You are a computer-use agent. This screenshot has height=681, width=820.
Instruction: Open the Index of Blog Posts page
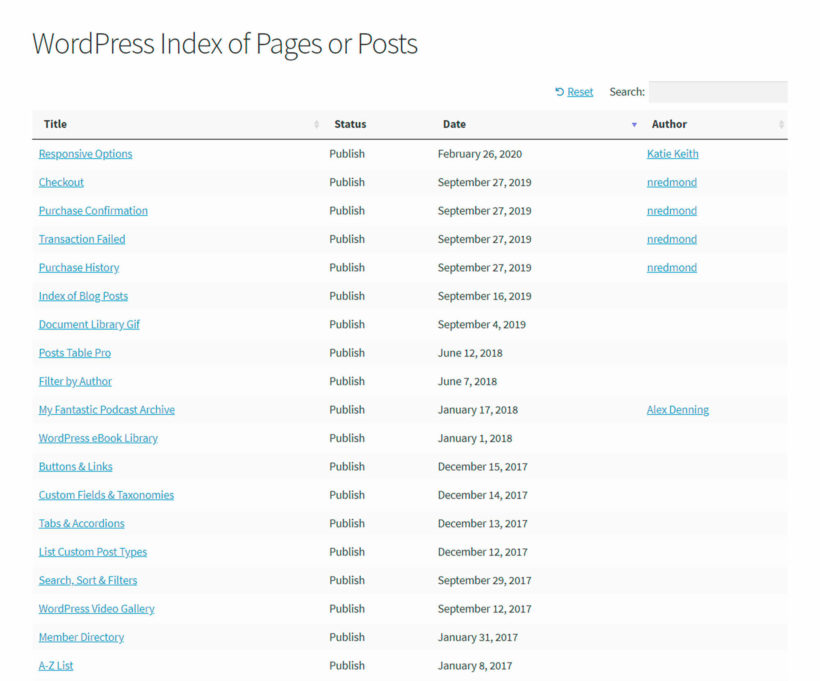83,296
